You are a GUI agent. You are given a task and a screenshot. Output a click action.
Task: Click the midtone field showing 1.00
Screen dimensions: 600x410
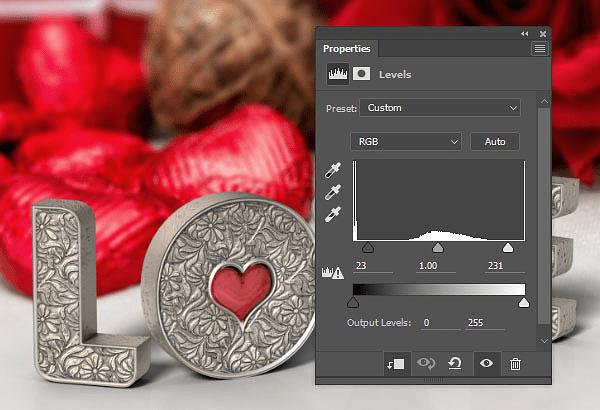pyautogui.click(x=435, y=266)
